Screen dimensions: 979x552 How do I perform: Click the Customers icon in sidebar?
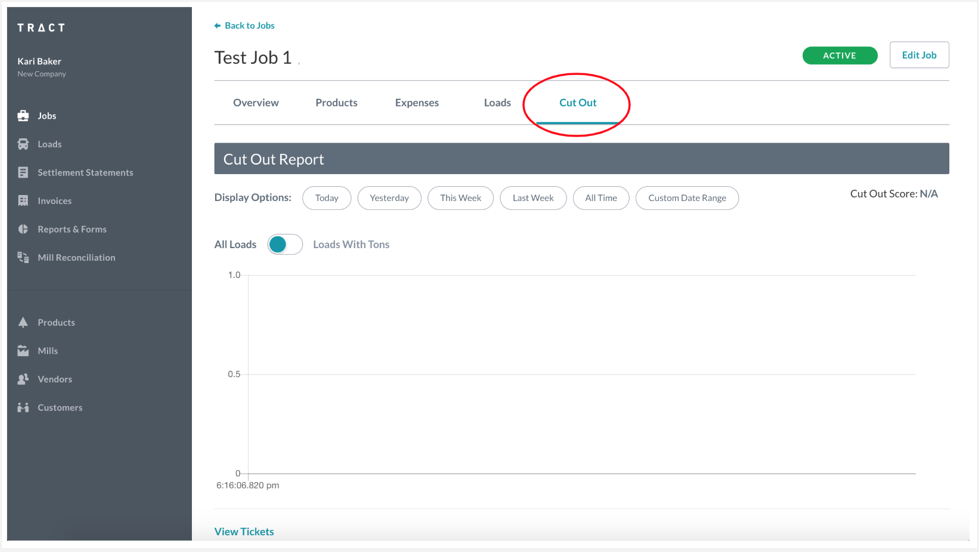(23, 408)
